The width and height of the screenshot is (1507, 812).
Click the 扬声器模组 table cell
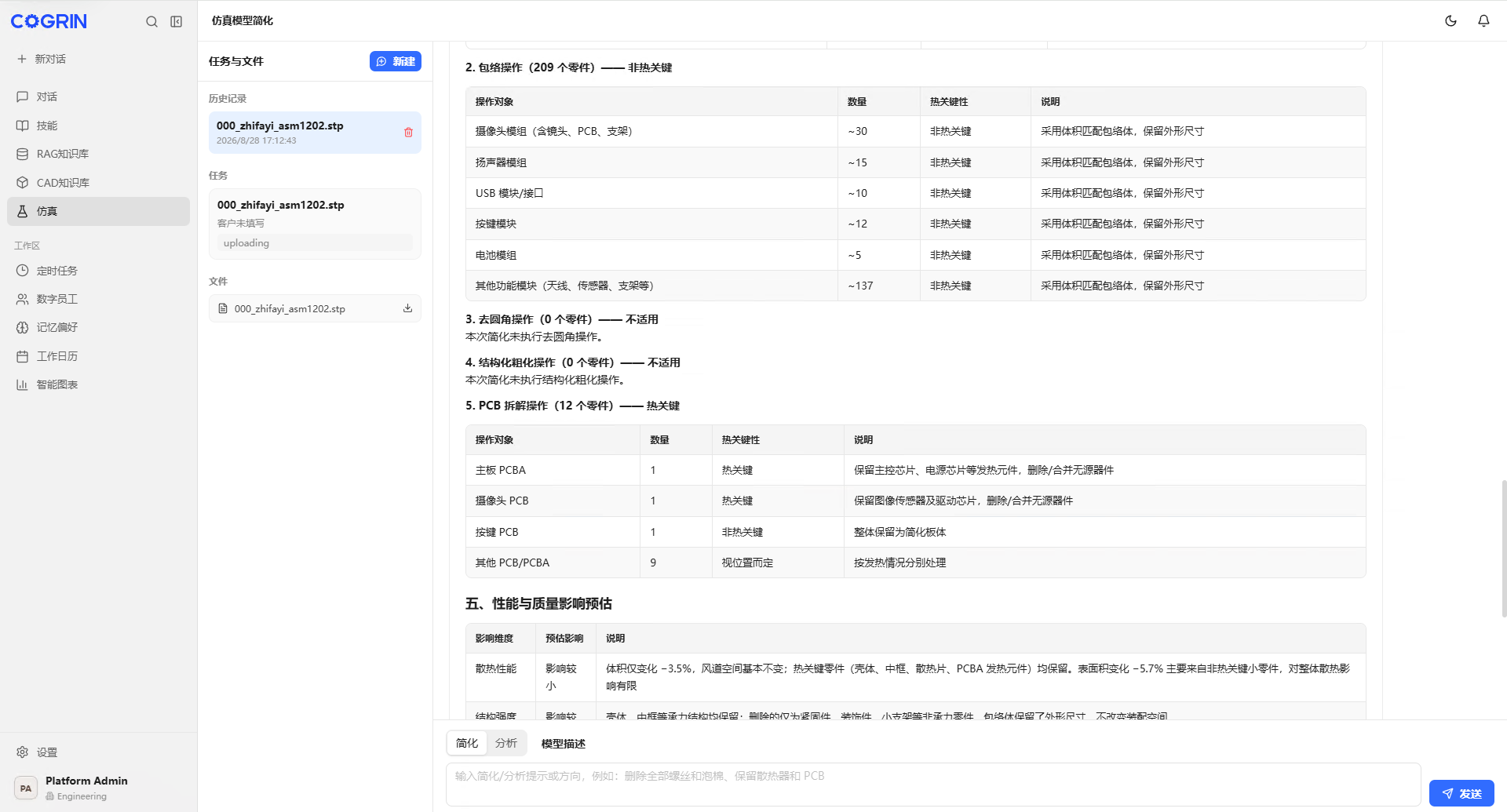(651, 162)
